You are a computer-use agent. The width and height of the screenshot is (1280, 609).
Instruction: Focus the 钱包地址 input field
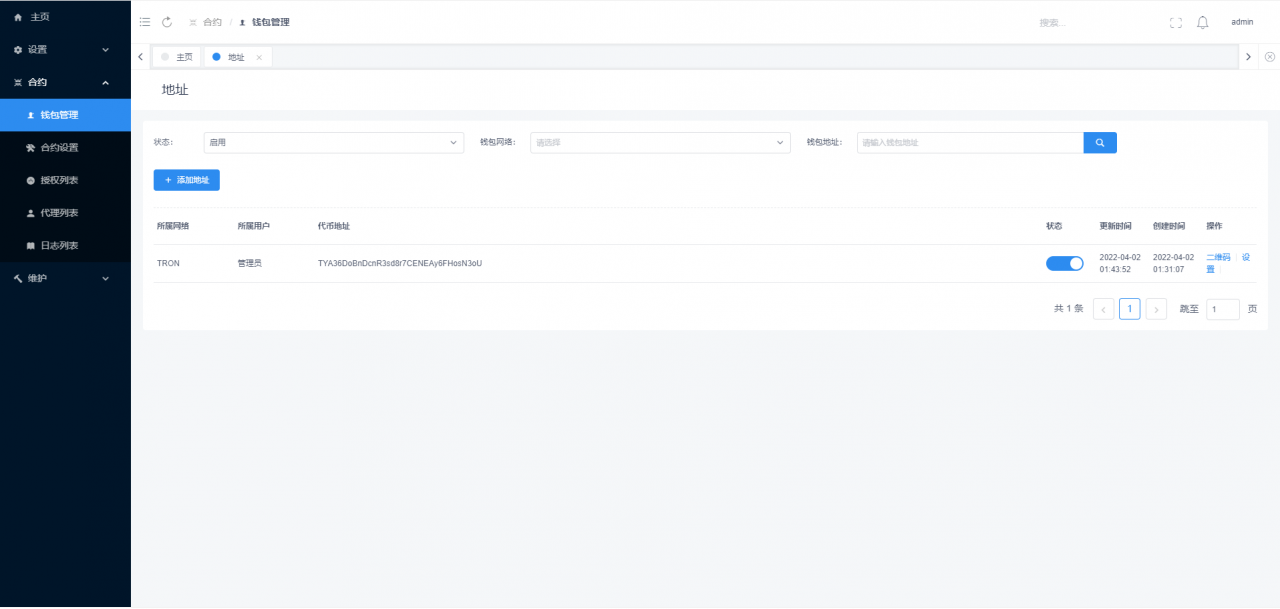(x=970, y=143)
